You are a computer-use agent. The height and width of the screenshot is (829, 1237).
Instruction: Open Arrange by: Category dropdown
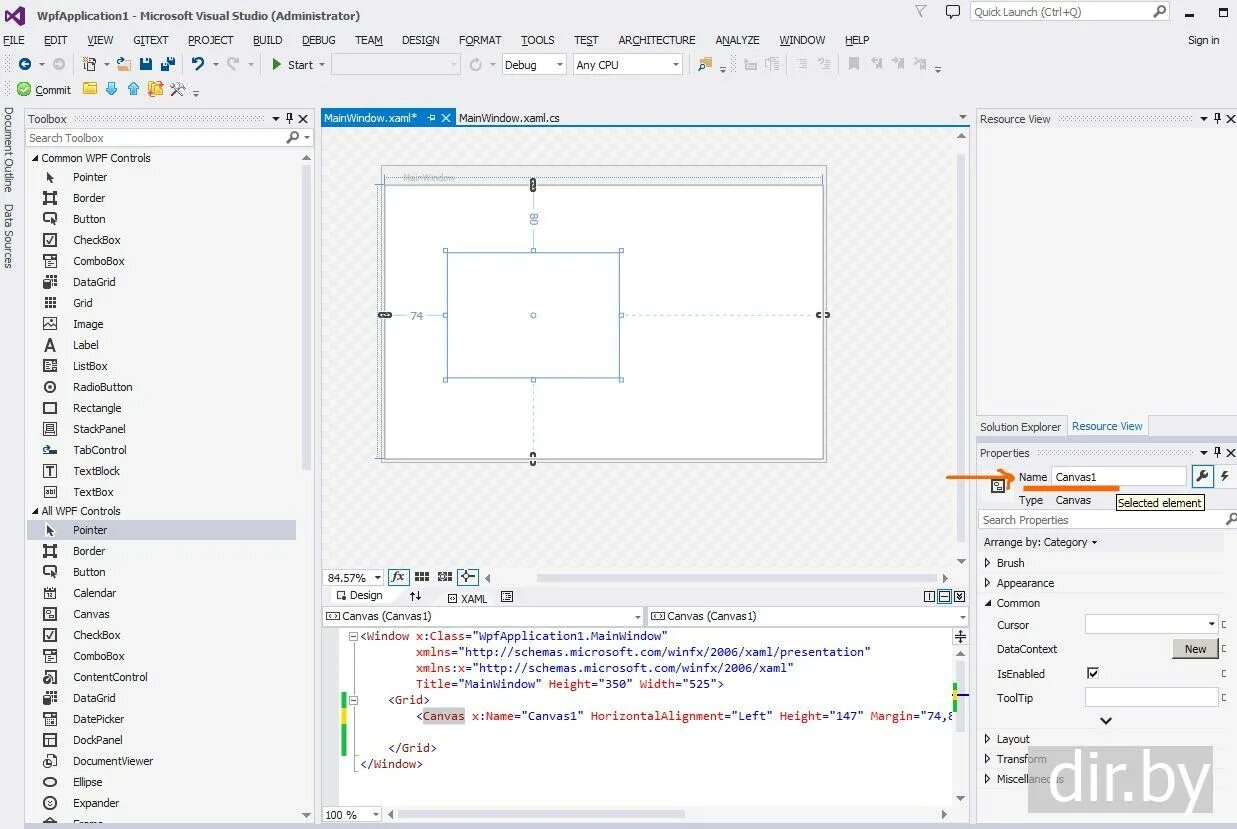pos(1040,542)
